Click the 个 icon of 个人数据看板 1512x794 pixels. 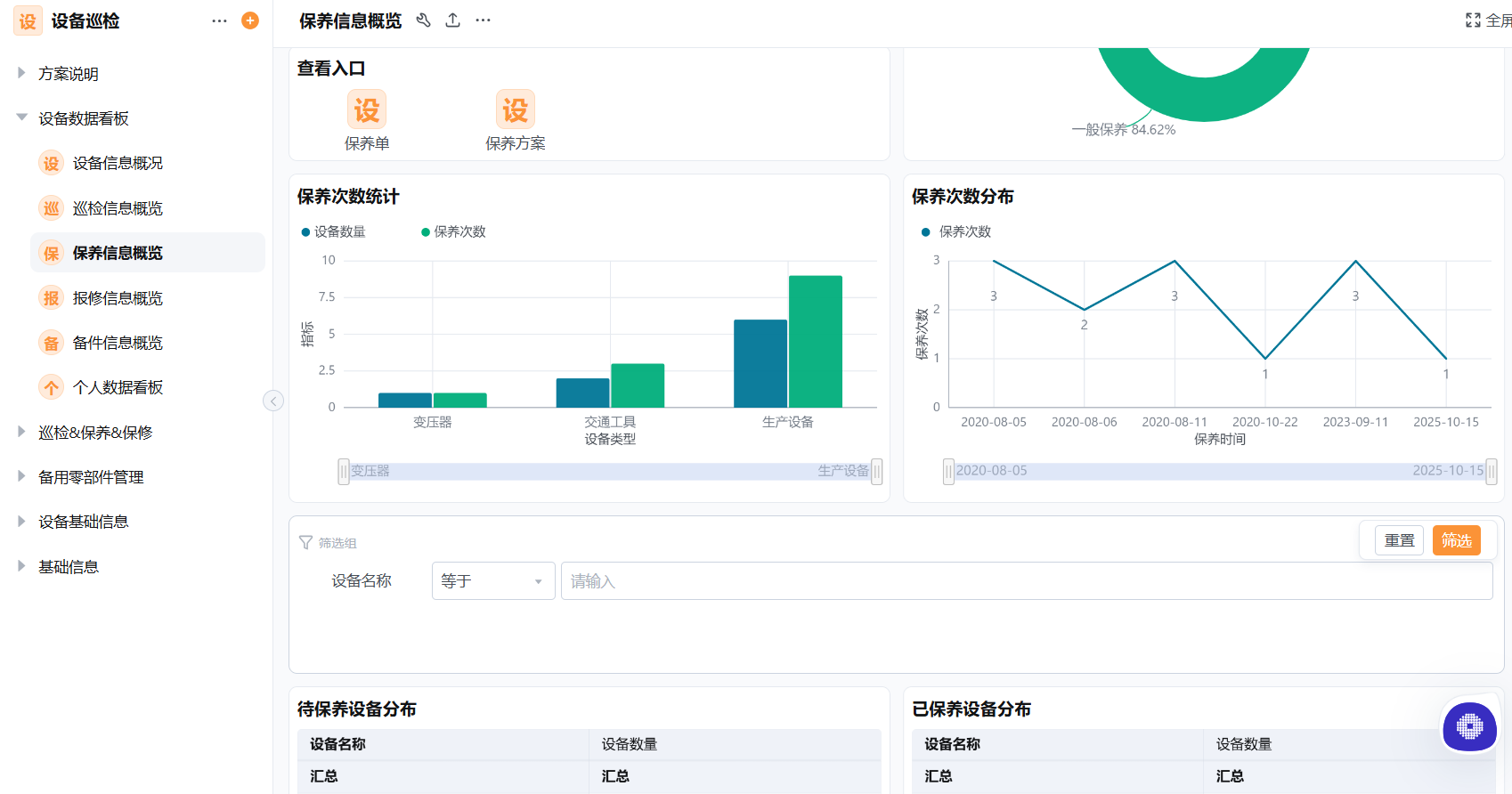point(52,387)
